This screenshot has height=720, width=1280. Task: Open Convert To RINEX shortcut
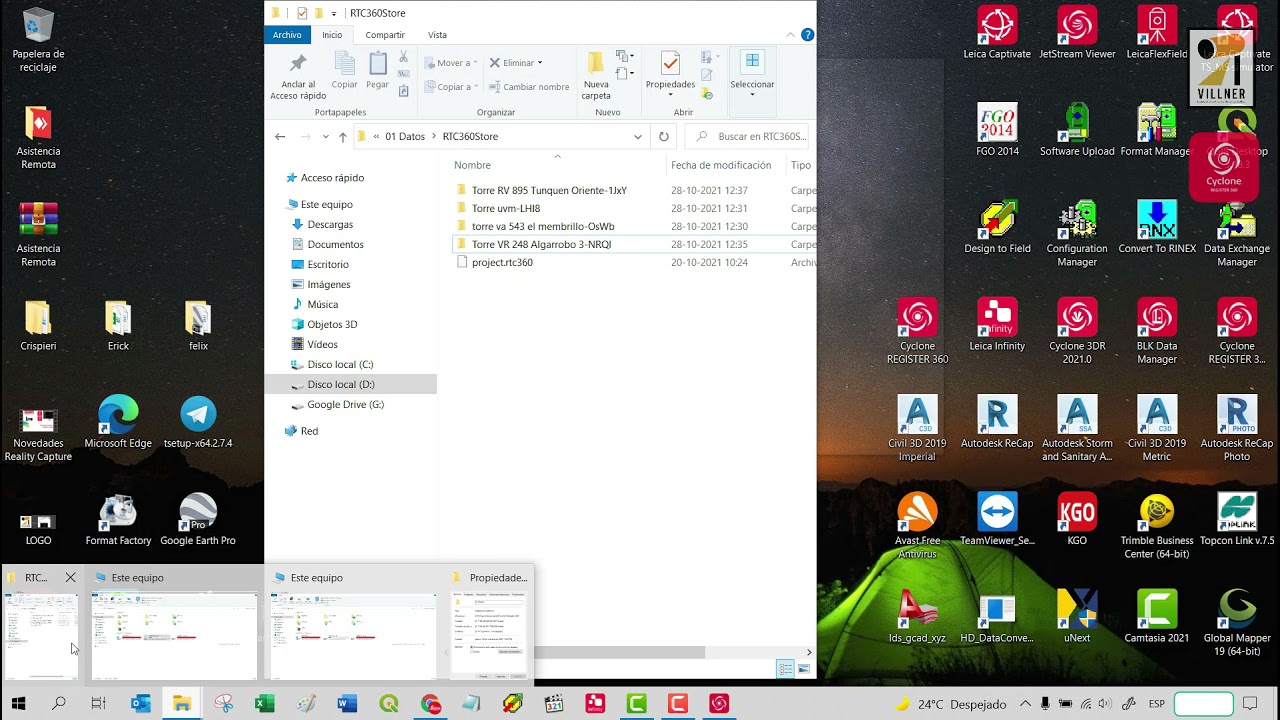click(x=1157, y=228)
